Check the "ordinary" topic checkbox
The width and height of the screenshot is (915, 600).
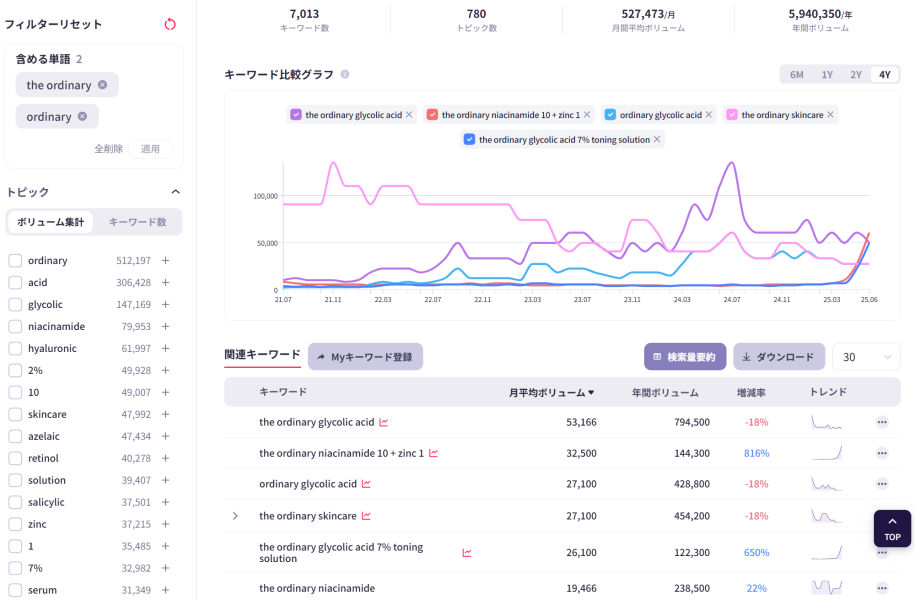point(15,260)
